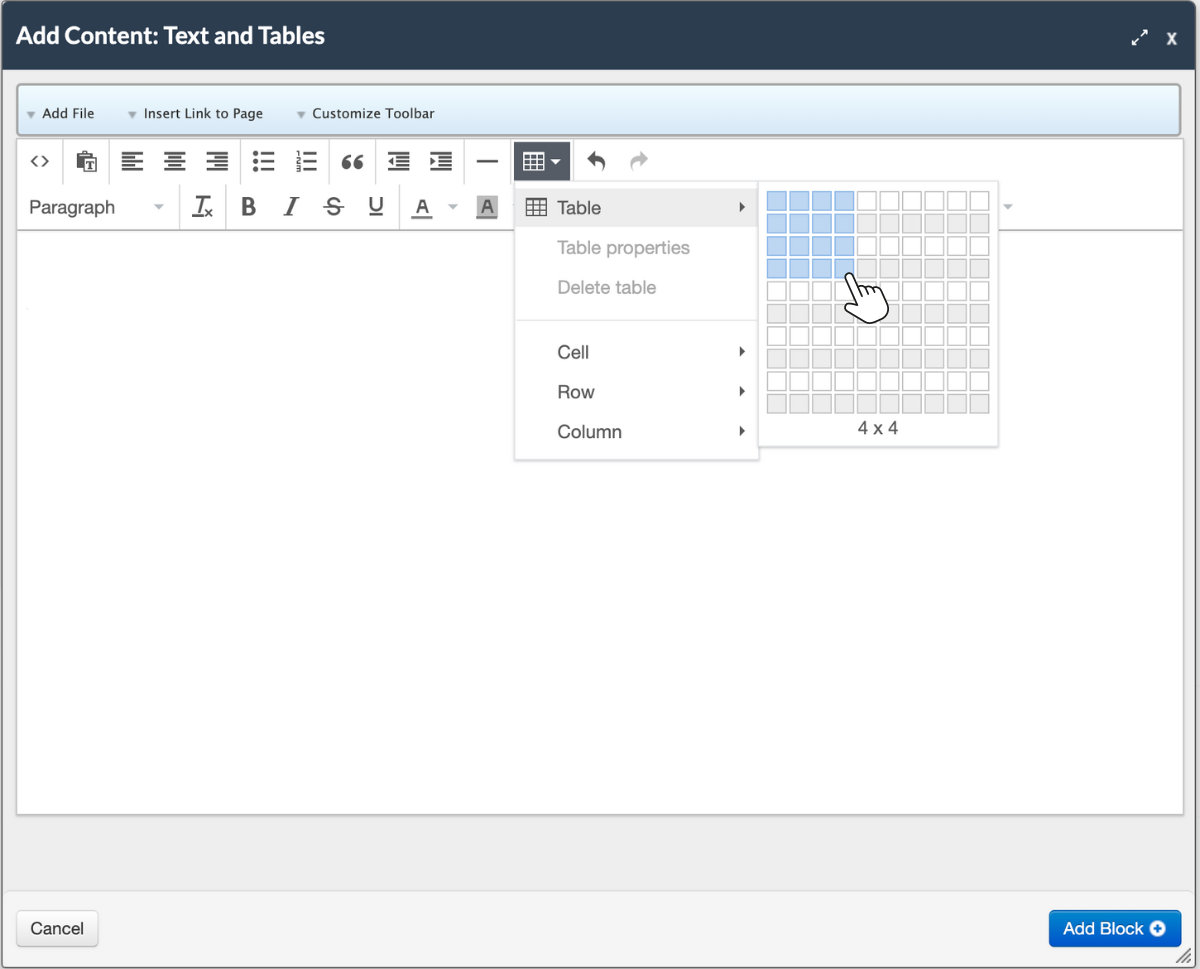This screenshot has width=1200, height=969.
Task: Expand the dialog to full screen
Action: click(1139, 38)
